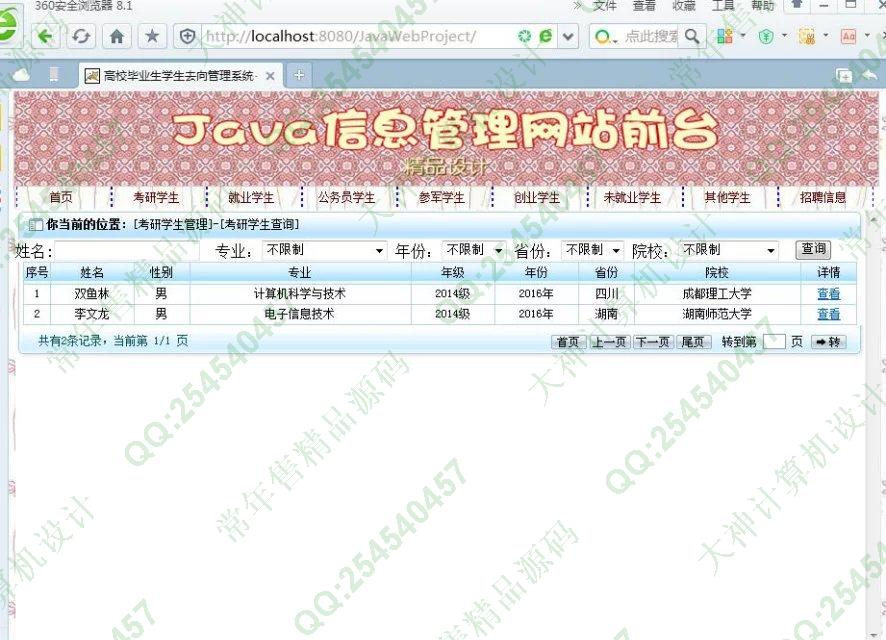Click the search magnifier icon
Viewport: 886px width, 640px height.
[692, 37]
